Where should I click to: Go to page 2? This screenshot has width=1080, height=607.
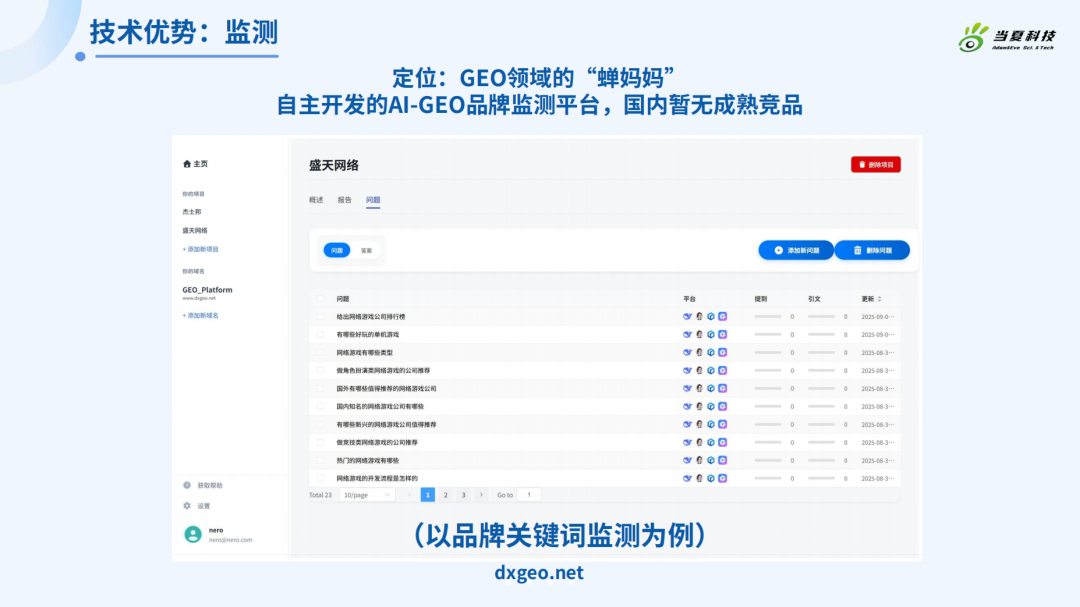click(x=446, y=495)
